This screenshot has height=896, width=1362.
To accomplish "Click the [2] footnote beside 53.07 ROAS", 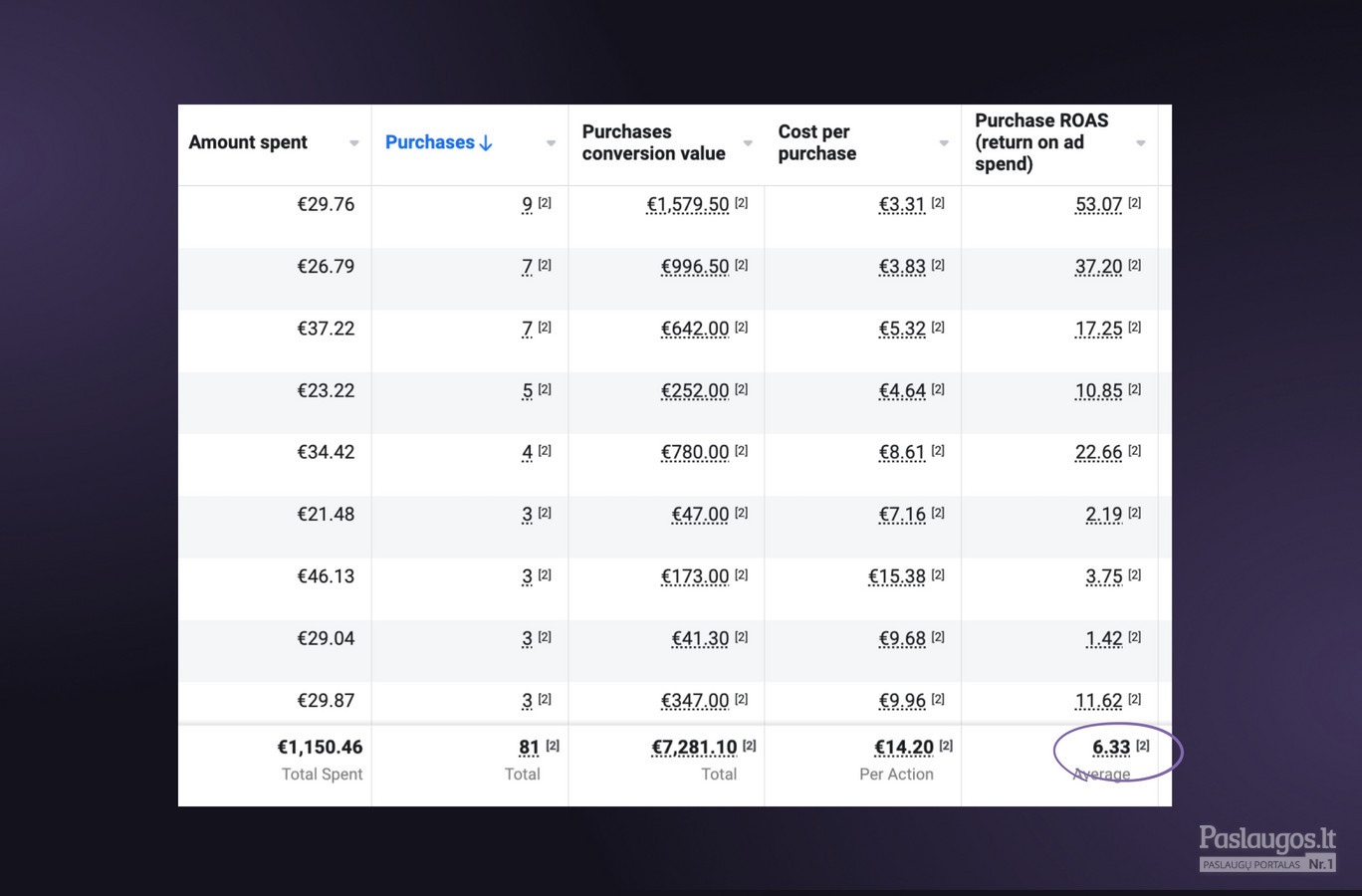I will click(1135, 202).
